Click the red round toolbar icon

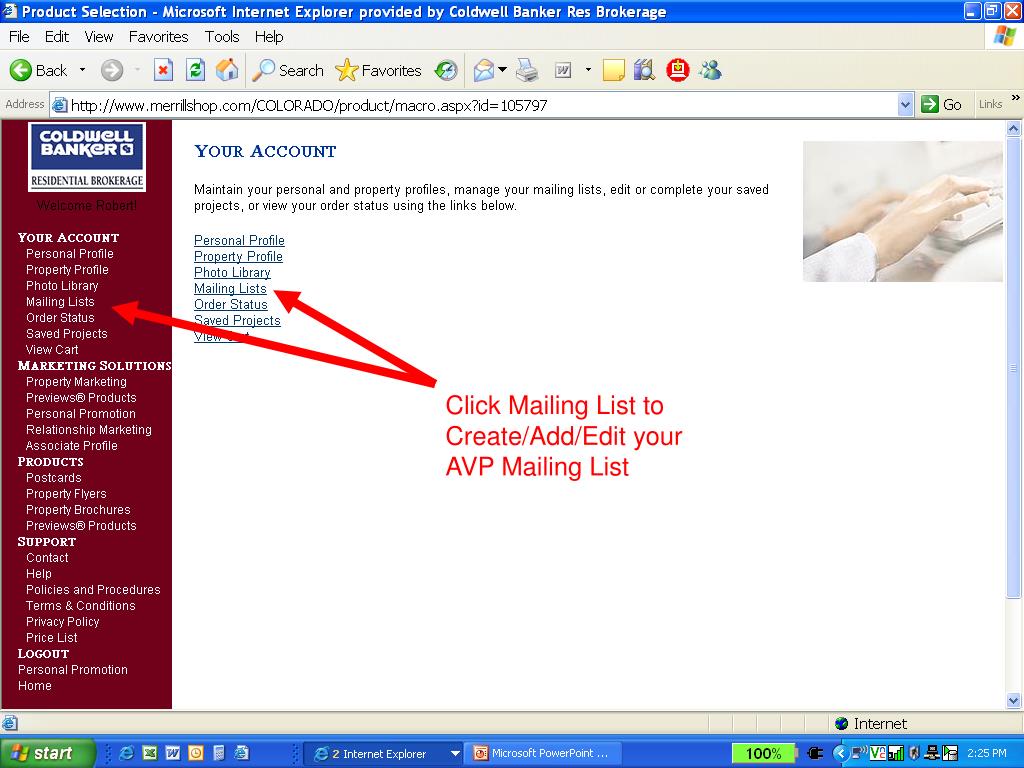(677, 70)
